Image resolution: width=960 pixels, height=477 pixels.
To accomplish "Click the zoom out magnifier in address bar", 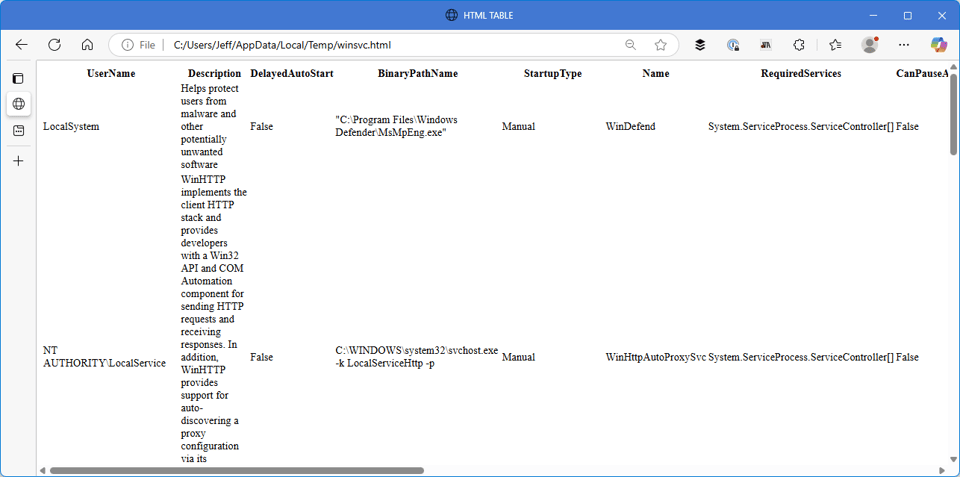I will click(x=630, y=45).
